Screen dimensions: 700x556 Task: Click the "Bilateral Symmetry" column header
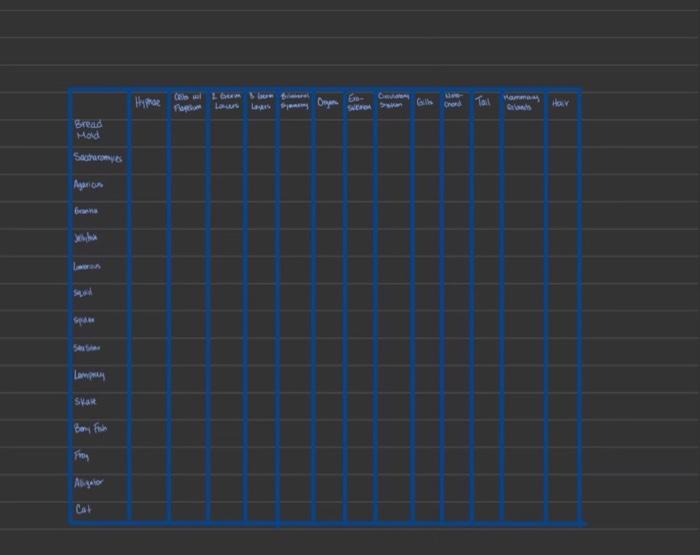(295, 101)
